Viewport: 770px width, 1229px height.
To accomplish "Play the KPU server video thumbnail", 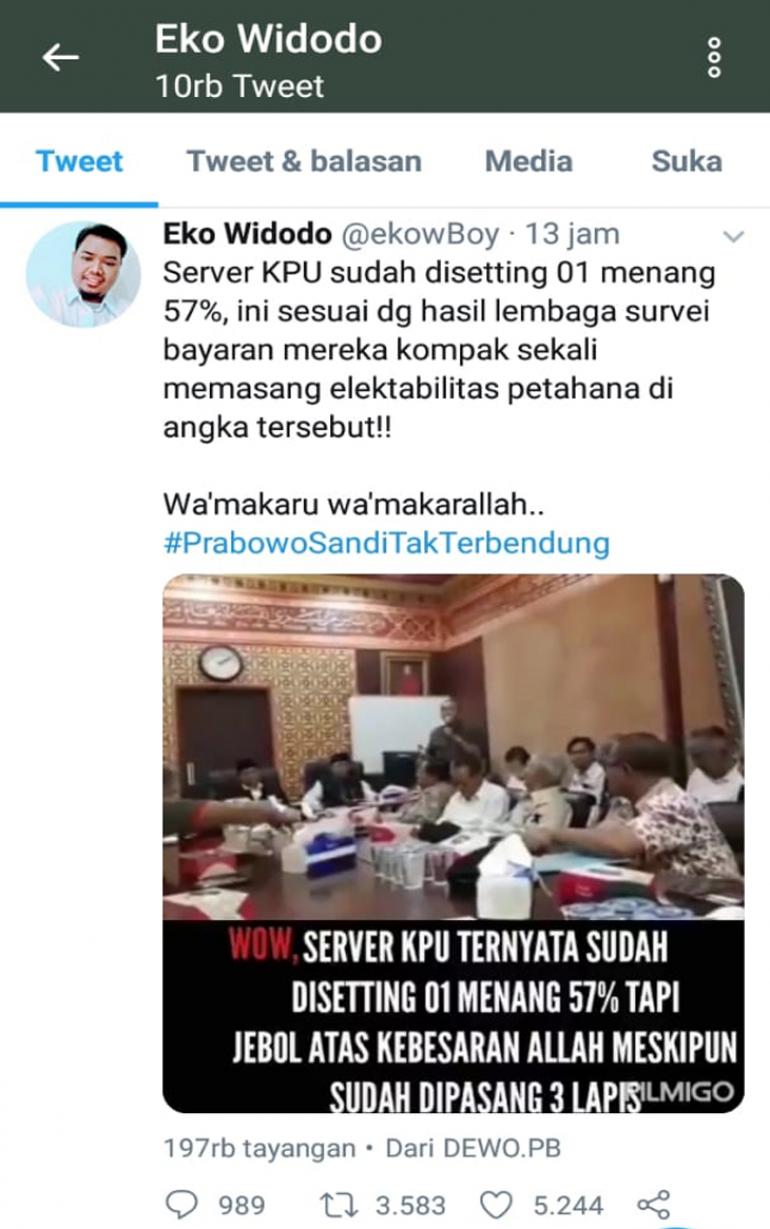I will click(x=453, y=843).
